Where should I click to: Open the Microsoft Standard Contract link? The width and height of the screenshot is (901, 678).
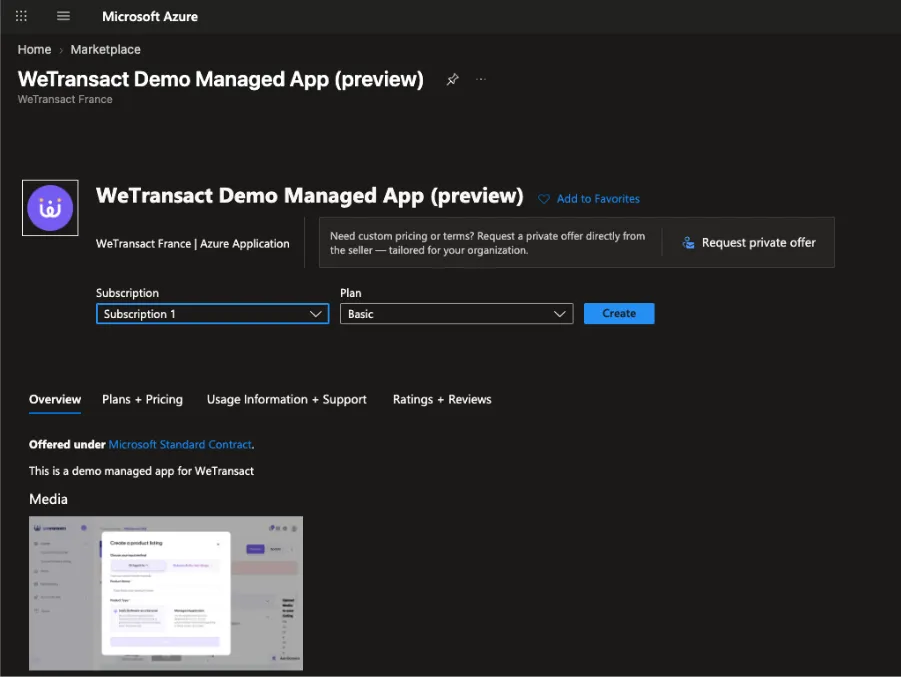(180, 444)
